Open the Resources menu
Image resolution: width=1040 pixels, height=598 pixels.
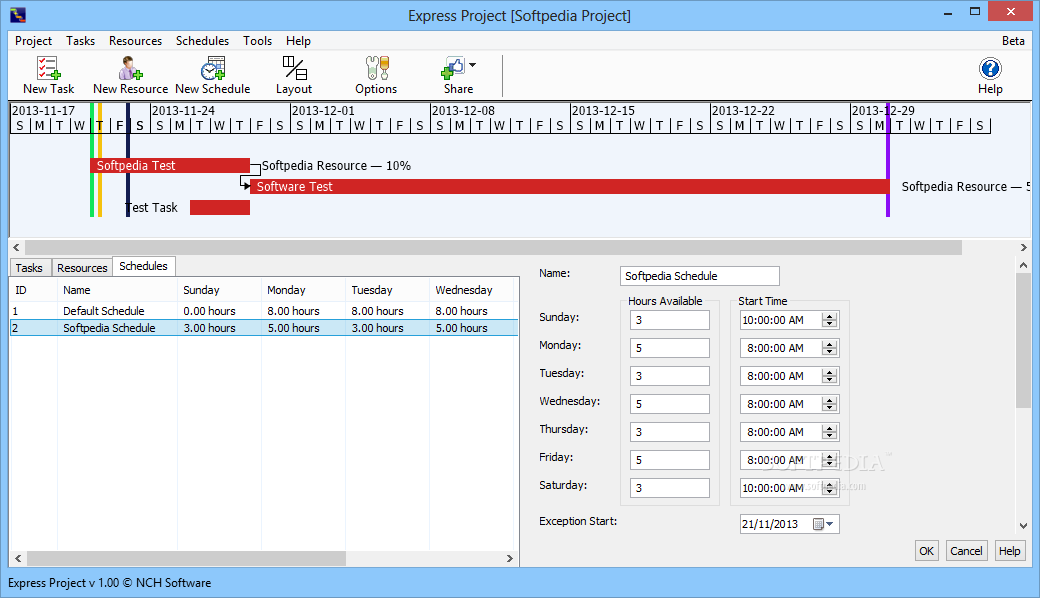click(135, 41)
